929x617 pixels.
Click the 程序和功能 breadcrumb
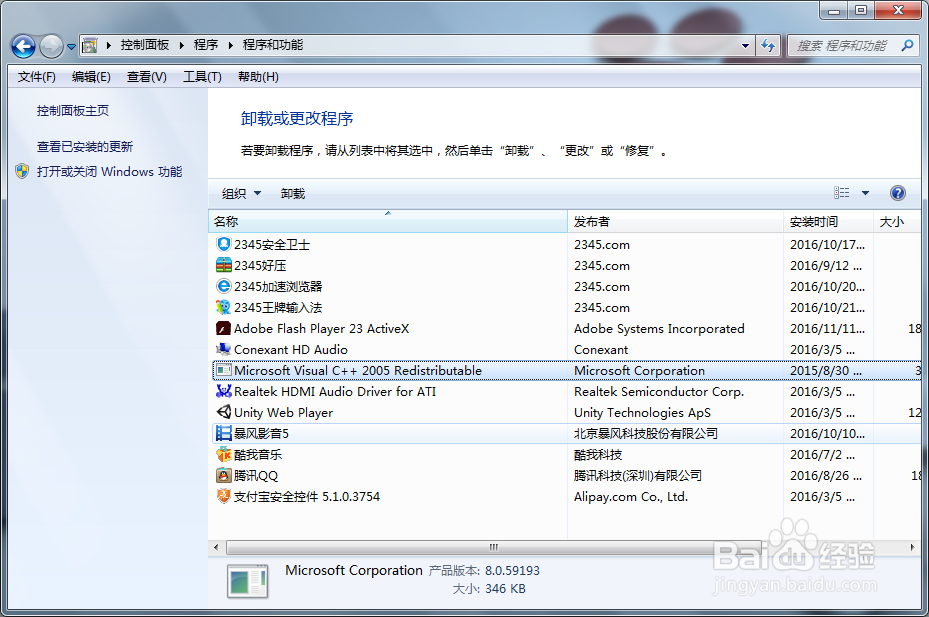click(x=273, y=45)
